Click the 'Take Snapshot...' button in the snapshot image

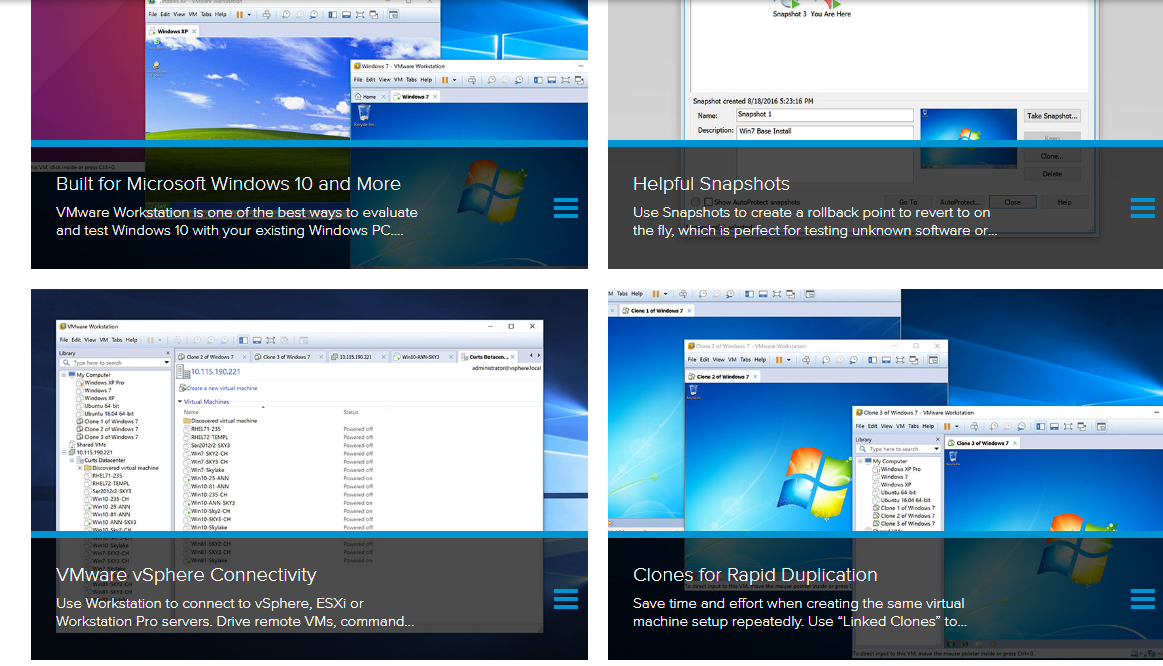[x=1052, y=116]
